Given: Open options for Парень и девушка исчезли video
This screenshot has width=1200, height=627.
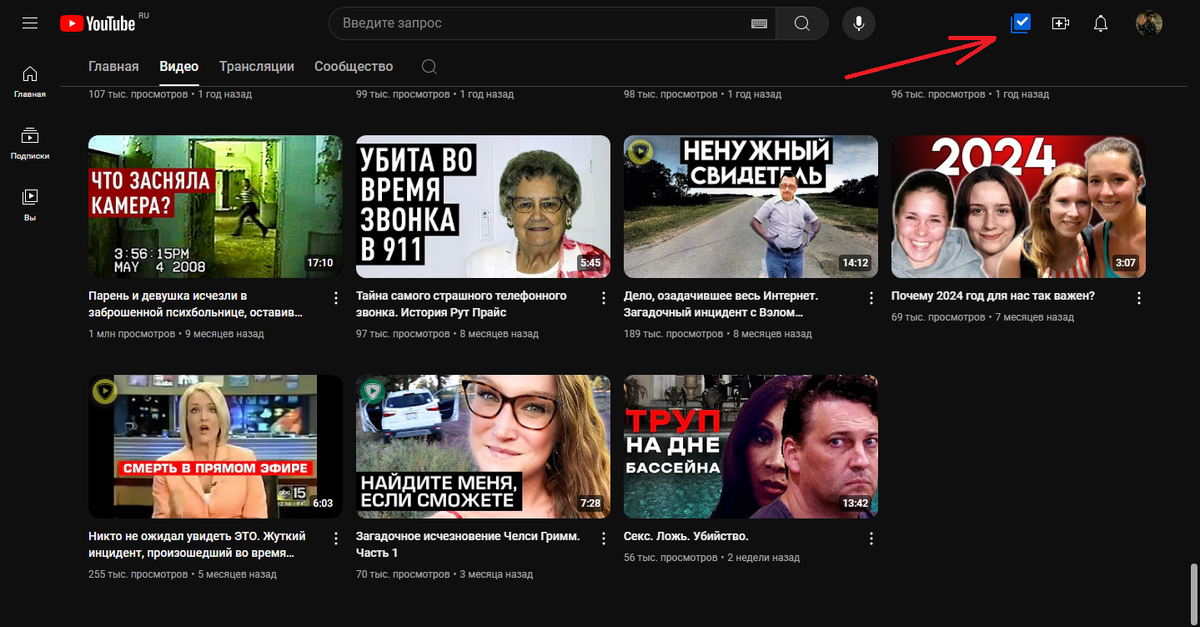Looking at the screenshot, I should click(x=335, y=298).
